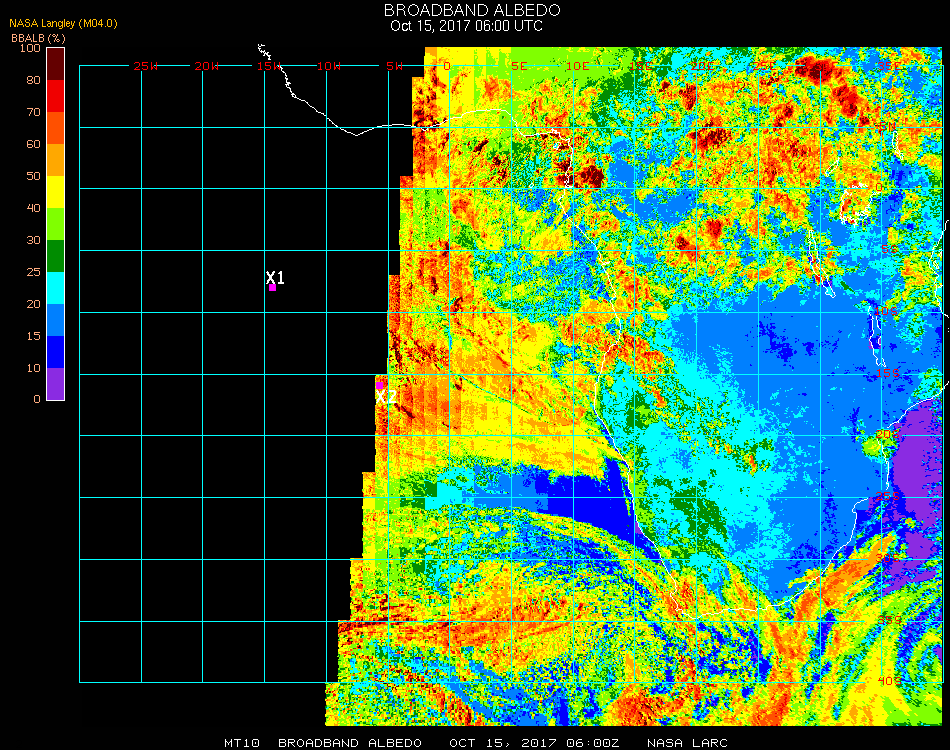
Task: Click the 20S latitude label
Action: (888, 435)
